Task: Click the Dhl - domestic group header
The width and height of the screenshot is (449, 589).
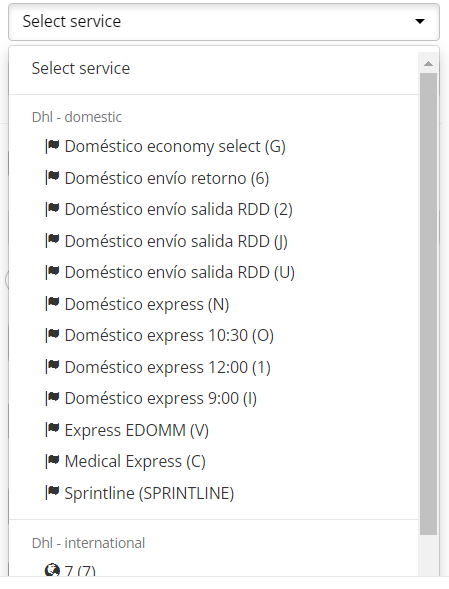Action: pyautogui.click(x=77, y=117)
